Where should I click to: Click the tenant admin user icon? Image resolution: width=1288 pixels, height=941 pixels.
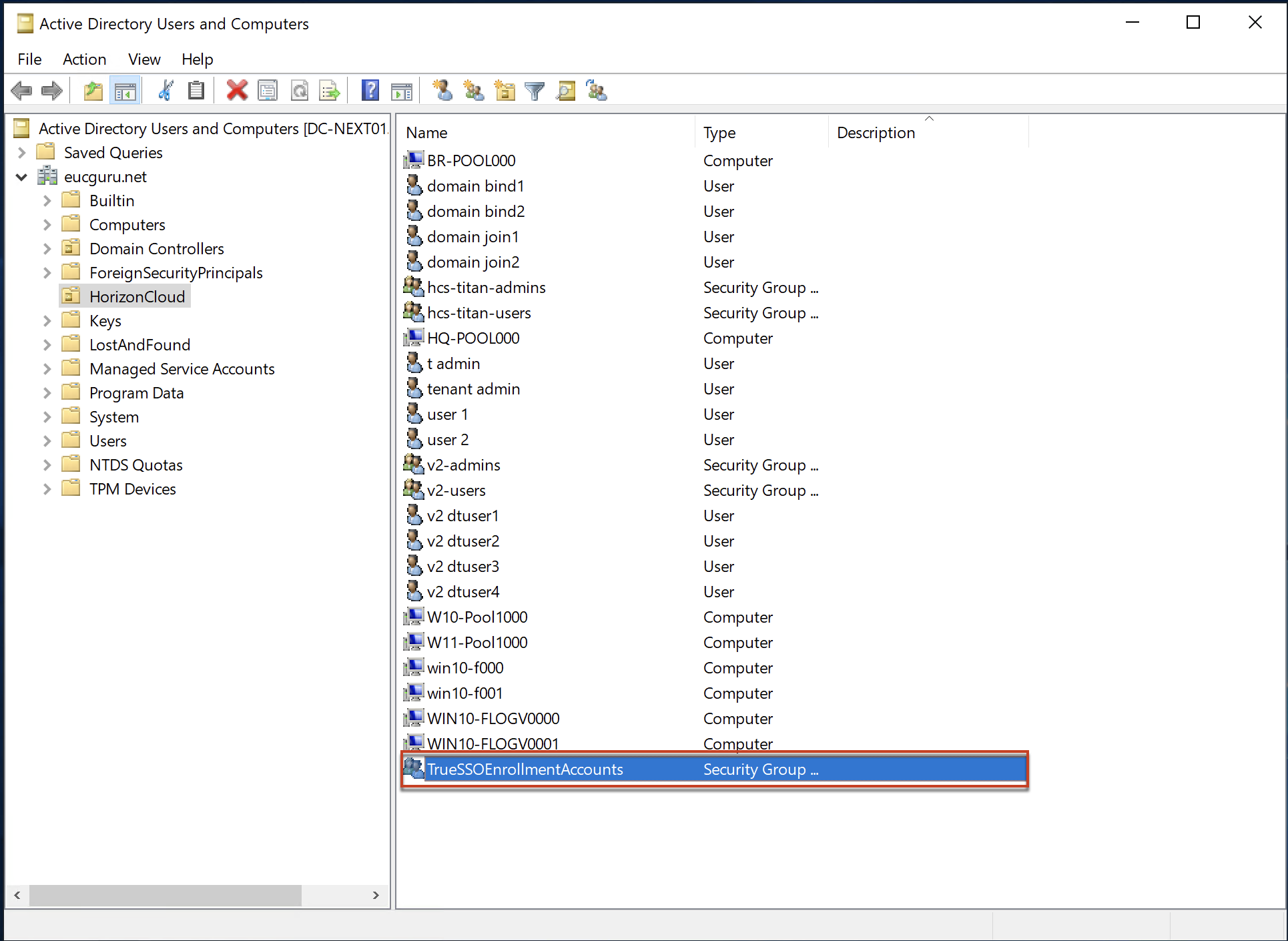pyautogui.click(x=414, y=388)
